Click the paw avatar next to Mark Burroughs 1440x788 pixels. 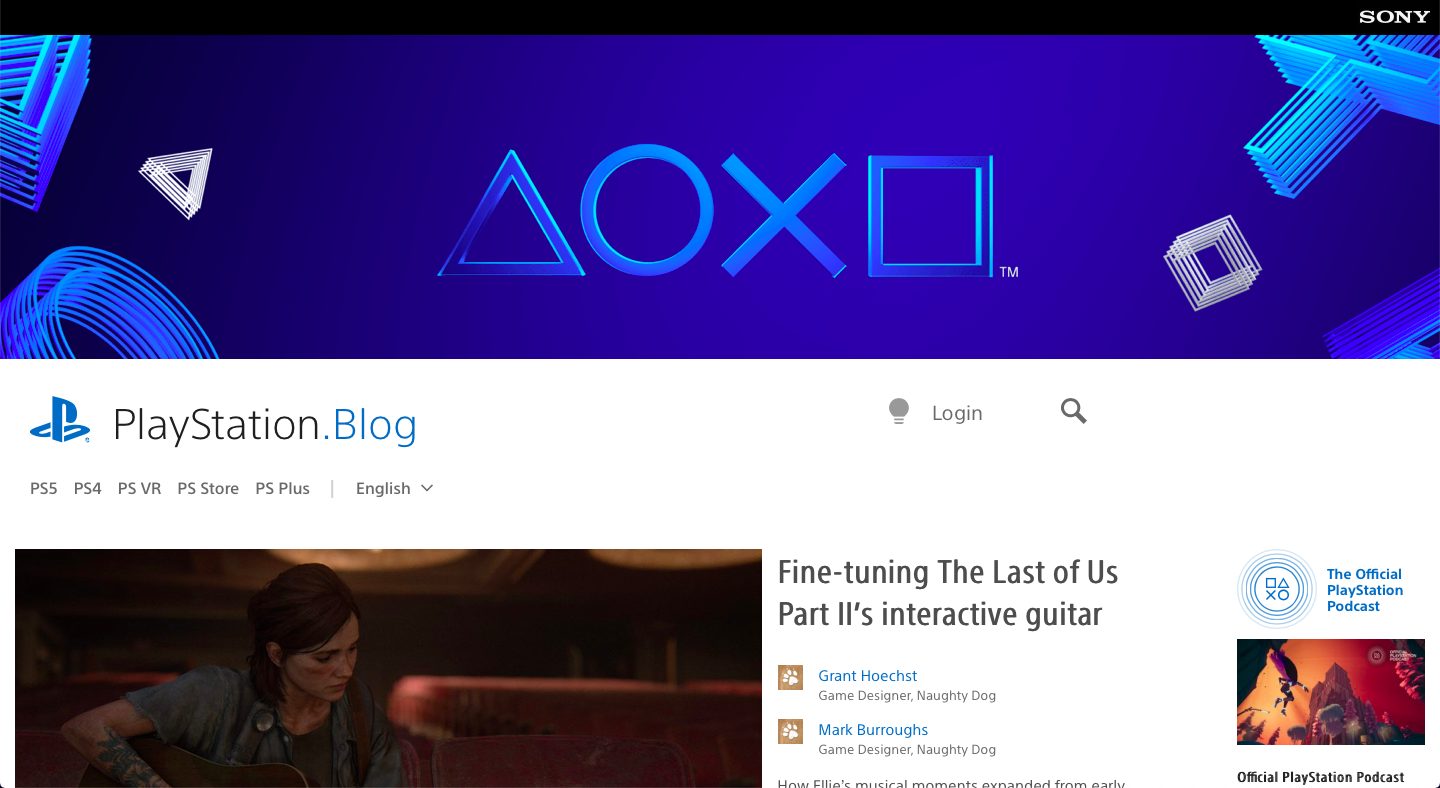(790, 731)
